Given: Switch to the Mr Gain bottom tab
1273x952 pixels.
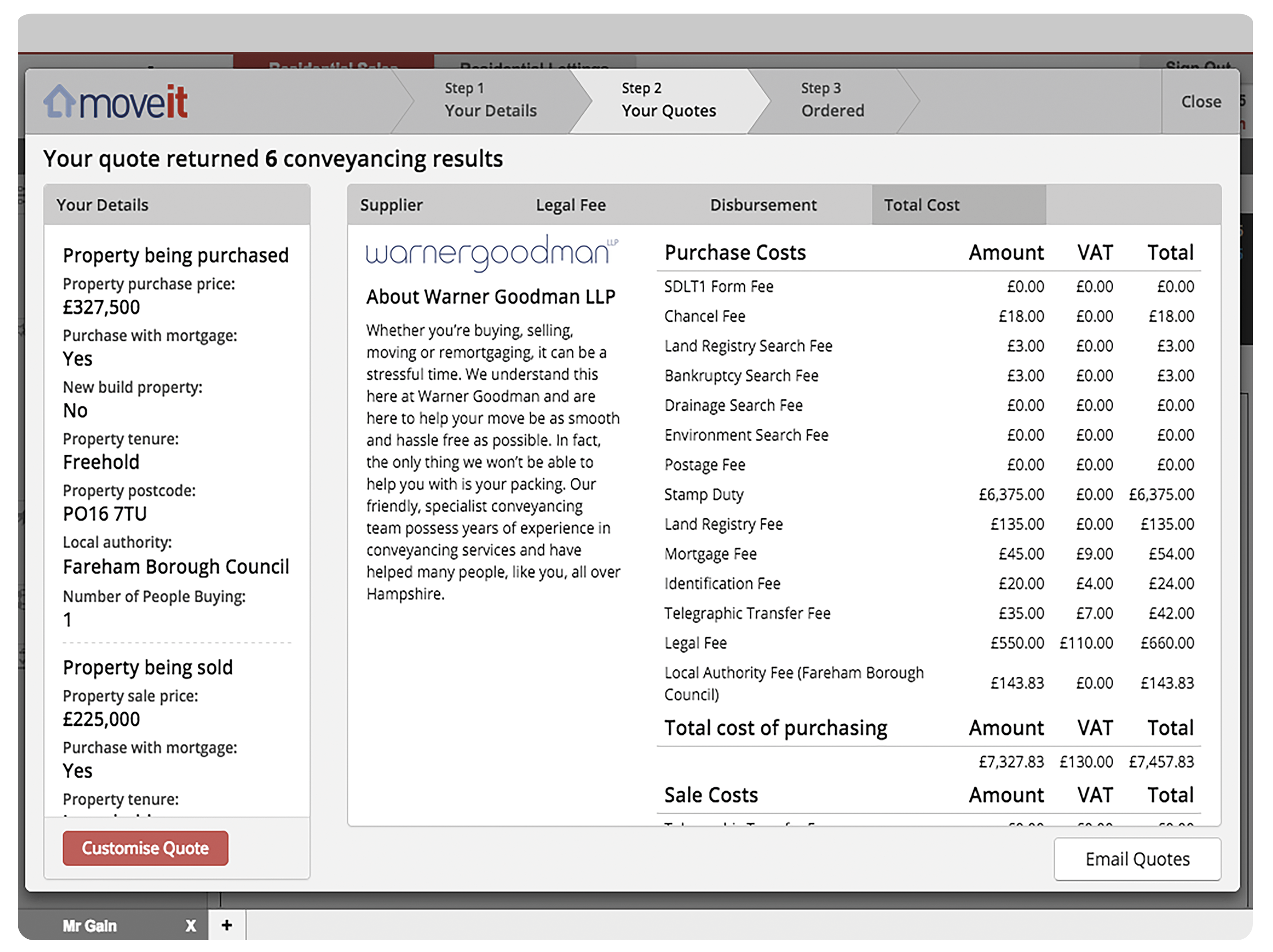Looking at the screenshot, I should click(x=90, y=926).
